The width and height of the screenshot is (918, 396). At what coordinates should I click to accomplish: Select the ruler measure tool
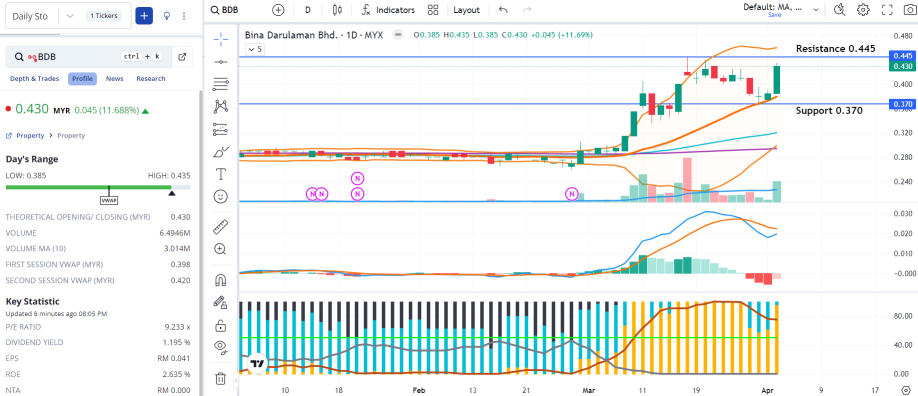point(221,226)
